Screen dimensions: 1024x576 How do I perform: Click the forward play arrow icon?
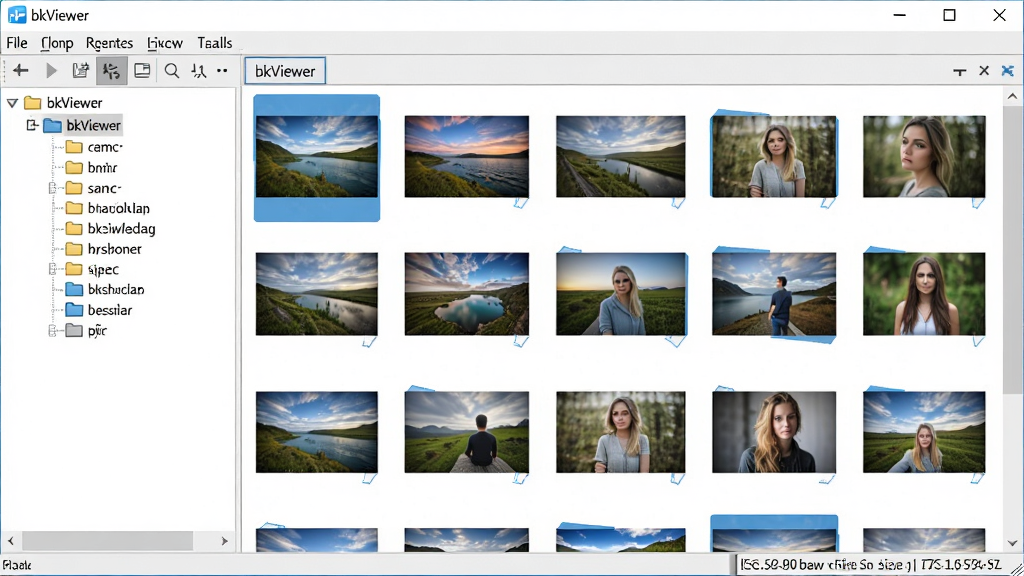51,71
